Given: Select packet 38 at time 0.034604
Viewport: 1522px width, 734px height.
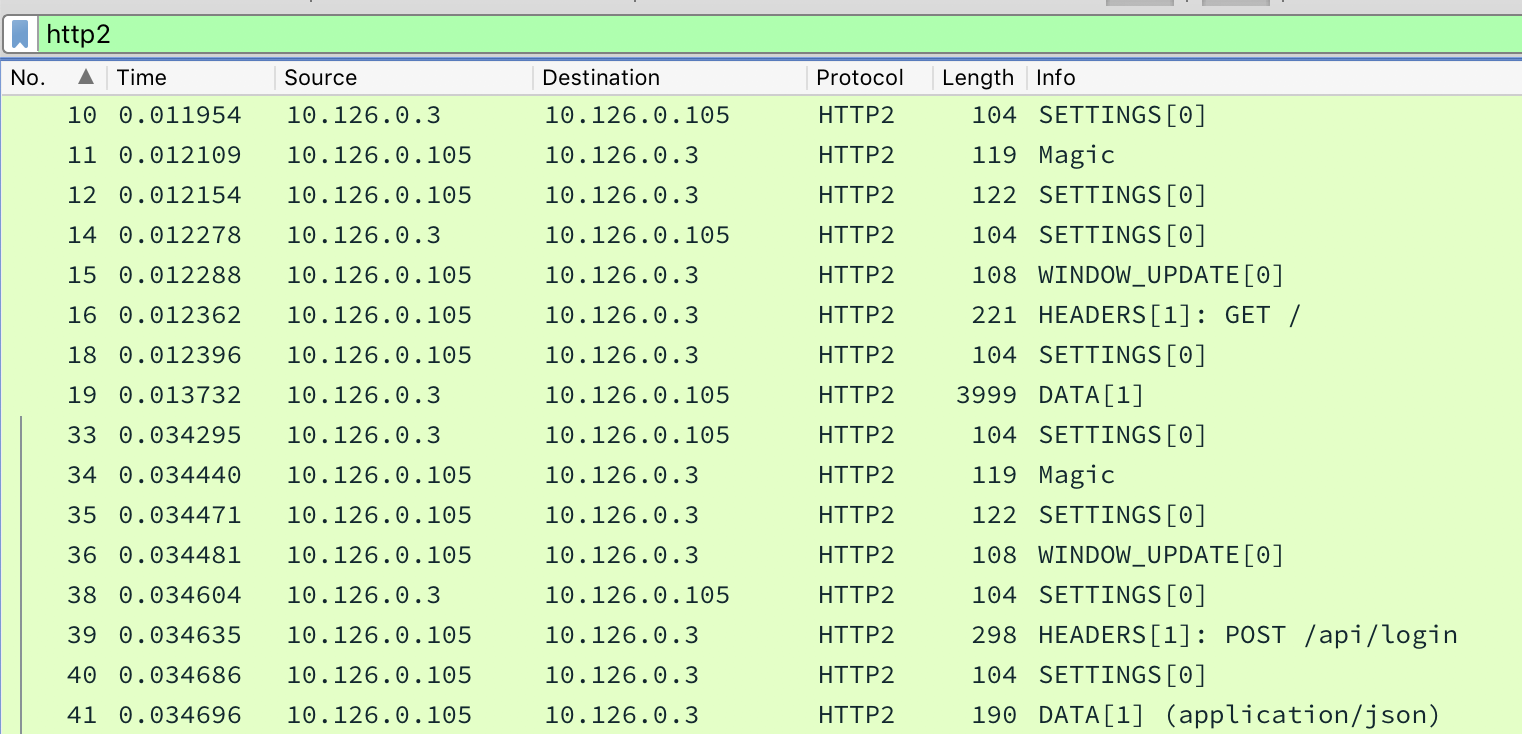Looking at the screenshot, I should 761,595.
